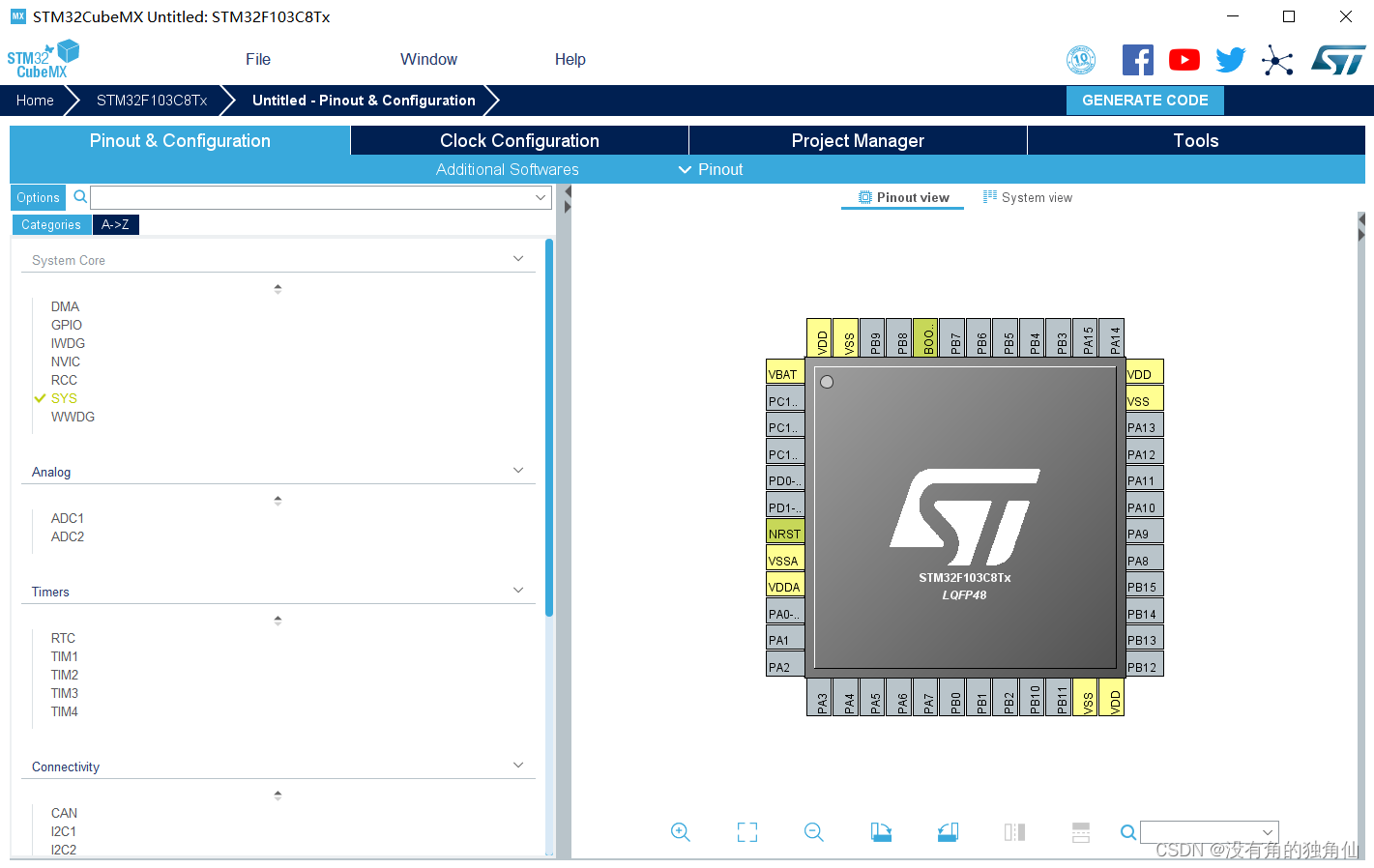This screenshot has height=868, width=1374.
Task: Switch to Clock Configuration tab
Action: 519,140
